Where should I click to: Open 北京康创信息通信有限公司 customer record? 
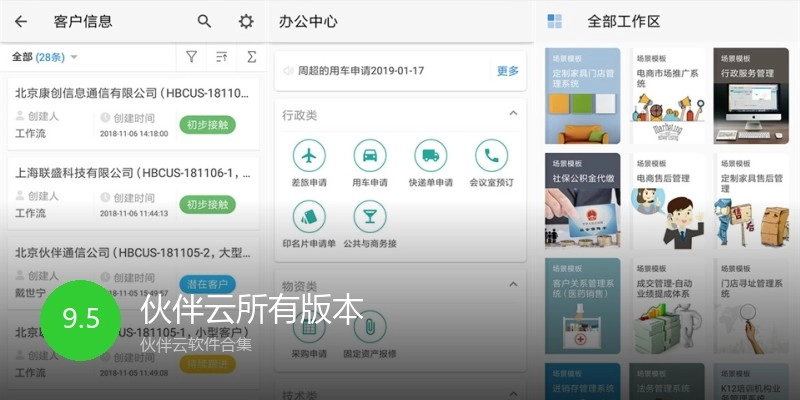coord(133,113)
